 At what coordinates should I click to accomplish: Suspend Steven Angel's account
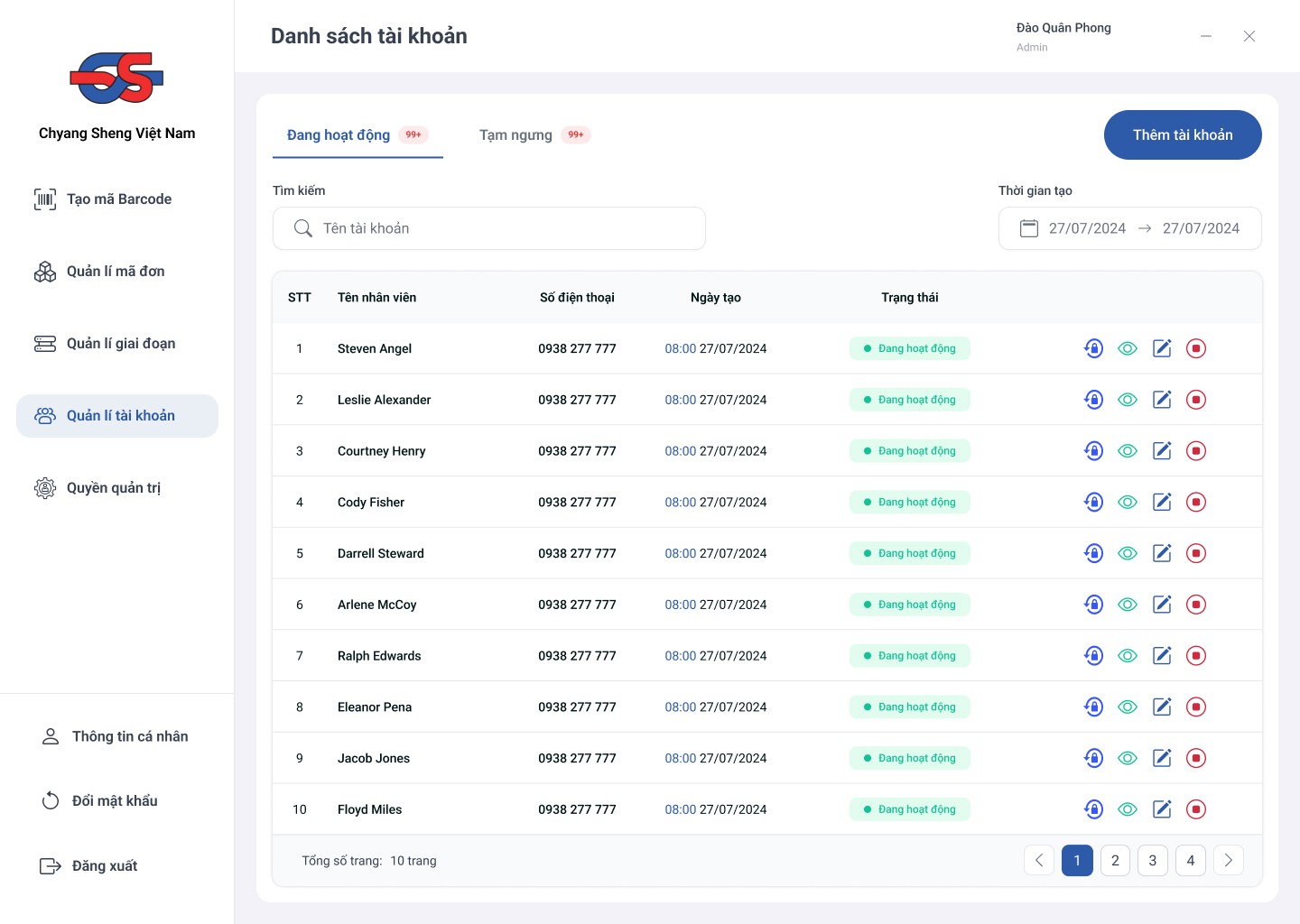1196,348
